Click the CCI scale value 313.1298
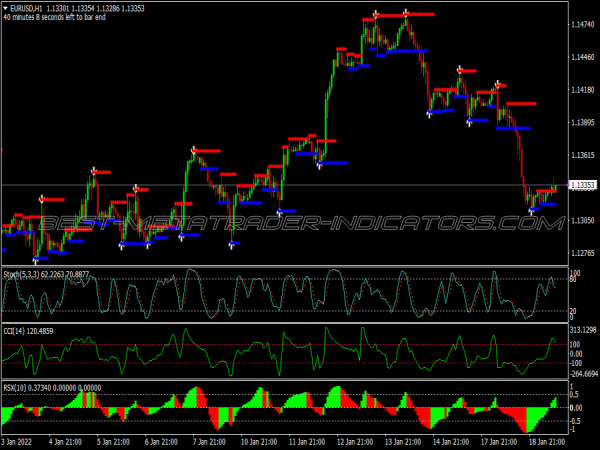 (584, 330)
